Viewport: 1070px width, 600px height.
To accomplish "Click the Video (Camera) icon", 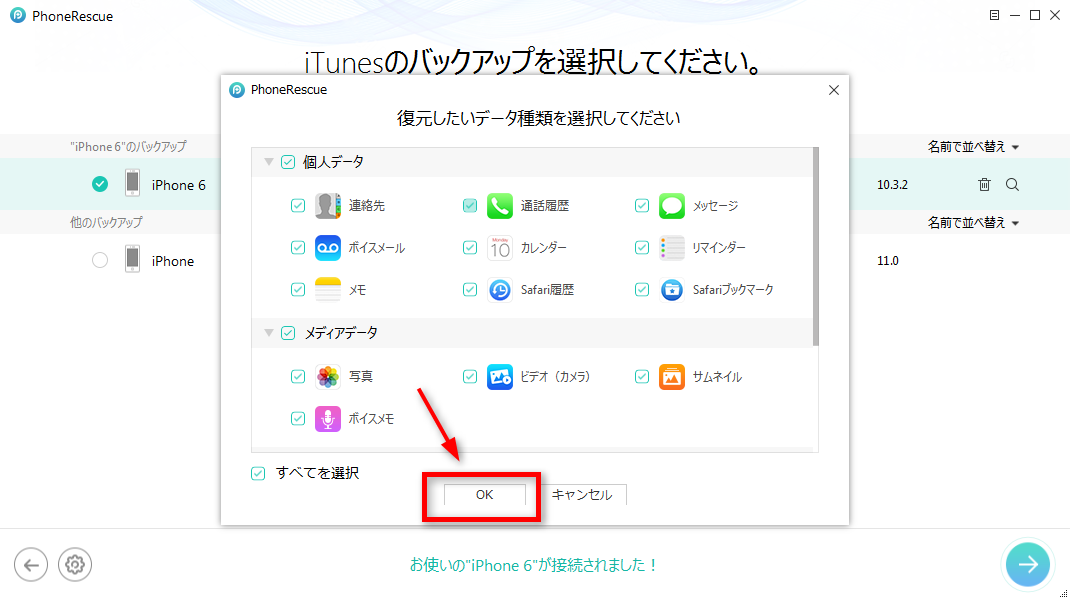I will [x=500, y=376].
